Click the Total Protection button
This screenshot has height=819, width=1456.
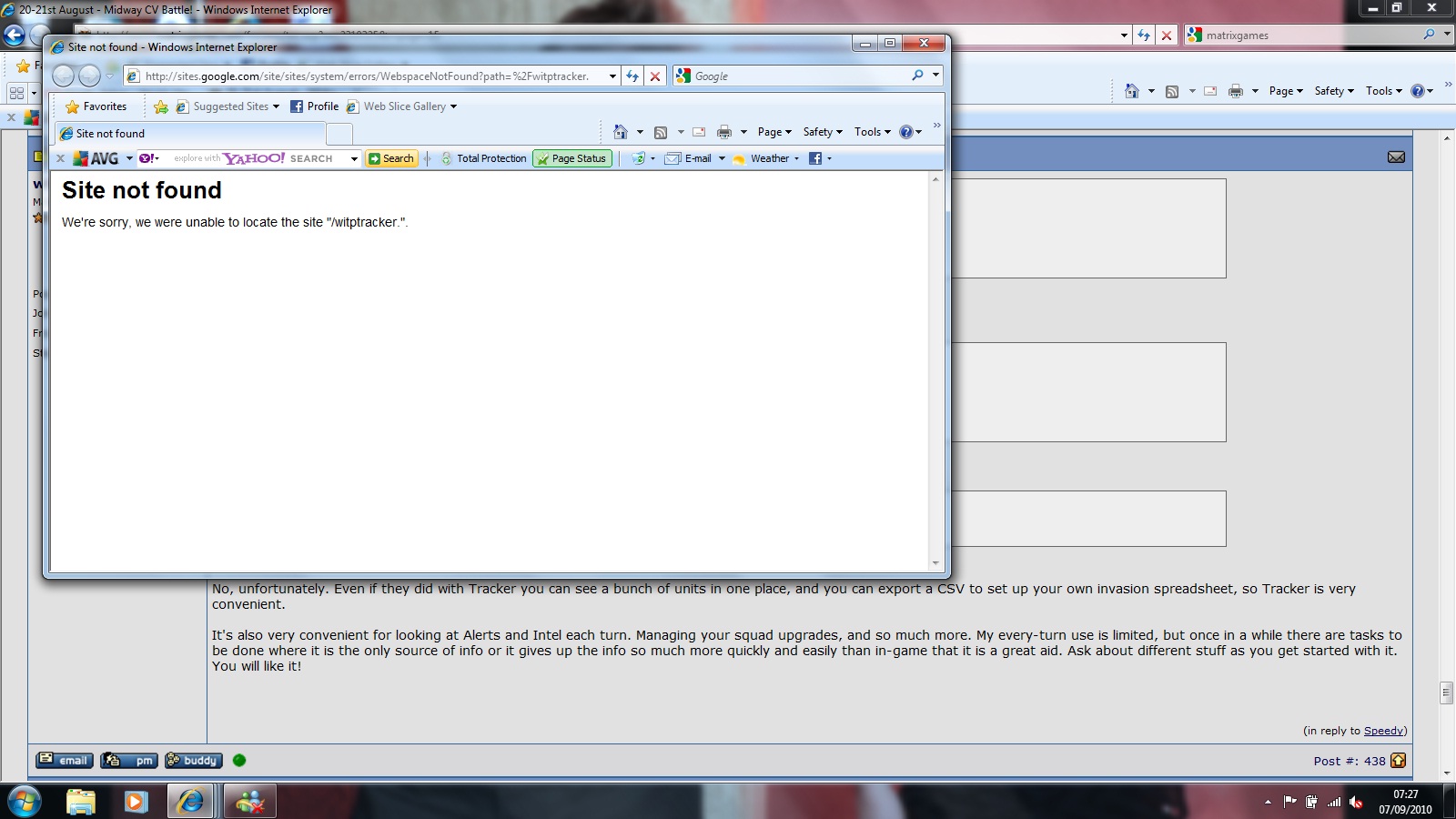point(483,158)
